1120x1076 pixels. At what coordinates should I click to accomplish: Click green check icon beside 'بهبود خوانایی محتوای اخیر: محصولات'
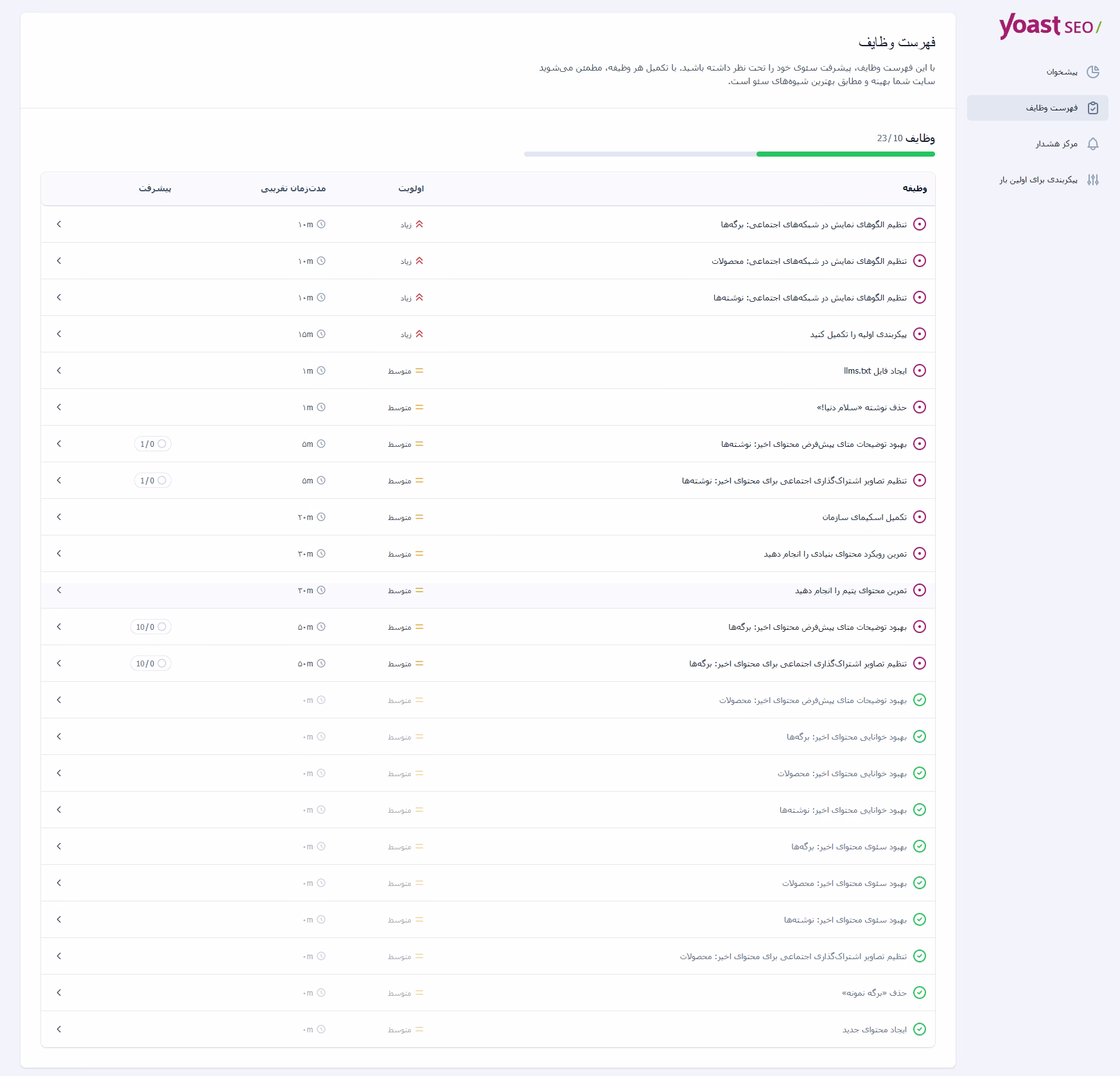coord(920,773)
